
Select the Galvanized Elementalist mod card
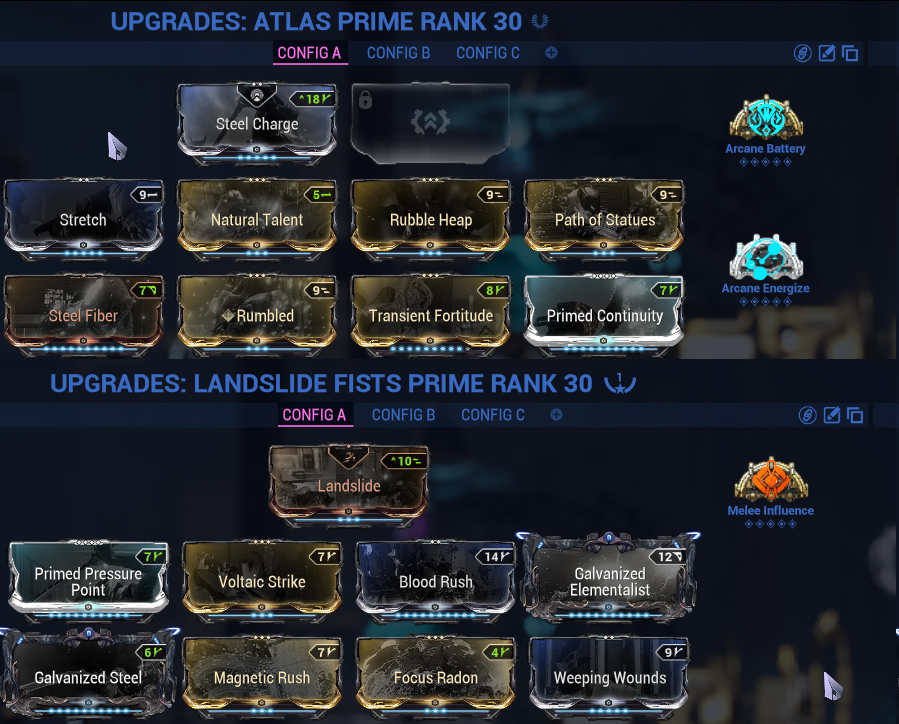point(609,580)
